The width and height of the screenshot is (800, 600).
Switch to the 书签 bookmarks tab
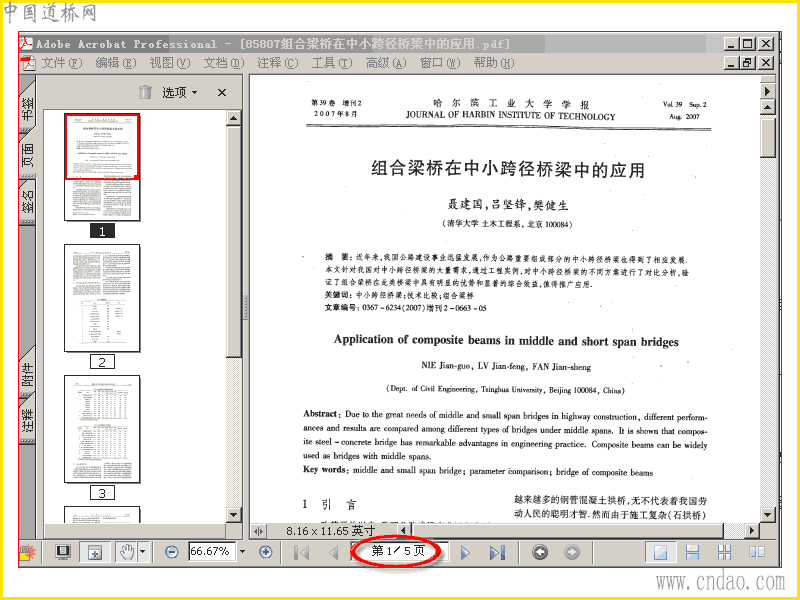28,108
